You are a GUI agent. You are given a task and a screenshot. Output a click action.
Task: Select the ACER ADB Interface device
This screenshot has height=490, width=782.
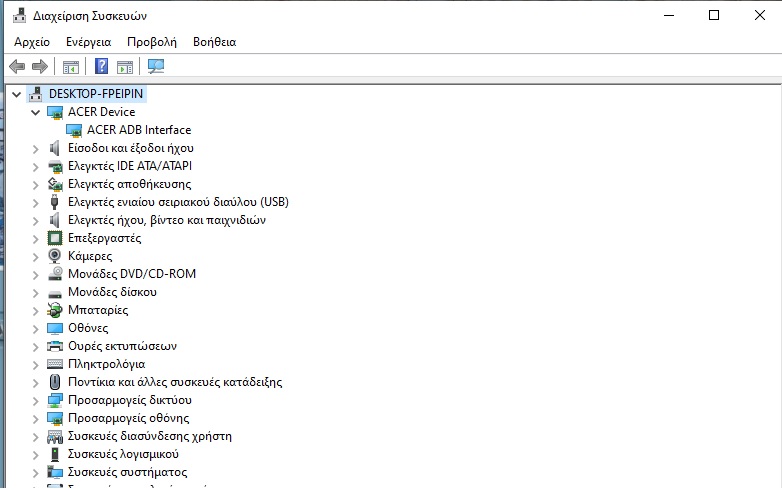(138, 130)
